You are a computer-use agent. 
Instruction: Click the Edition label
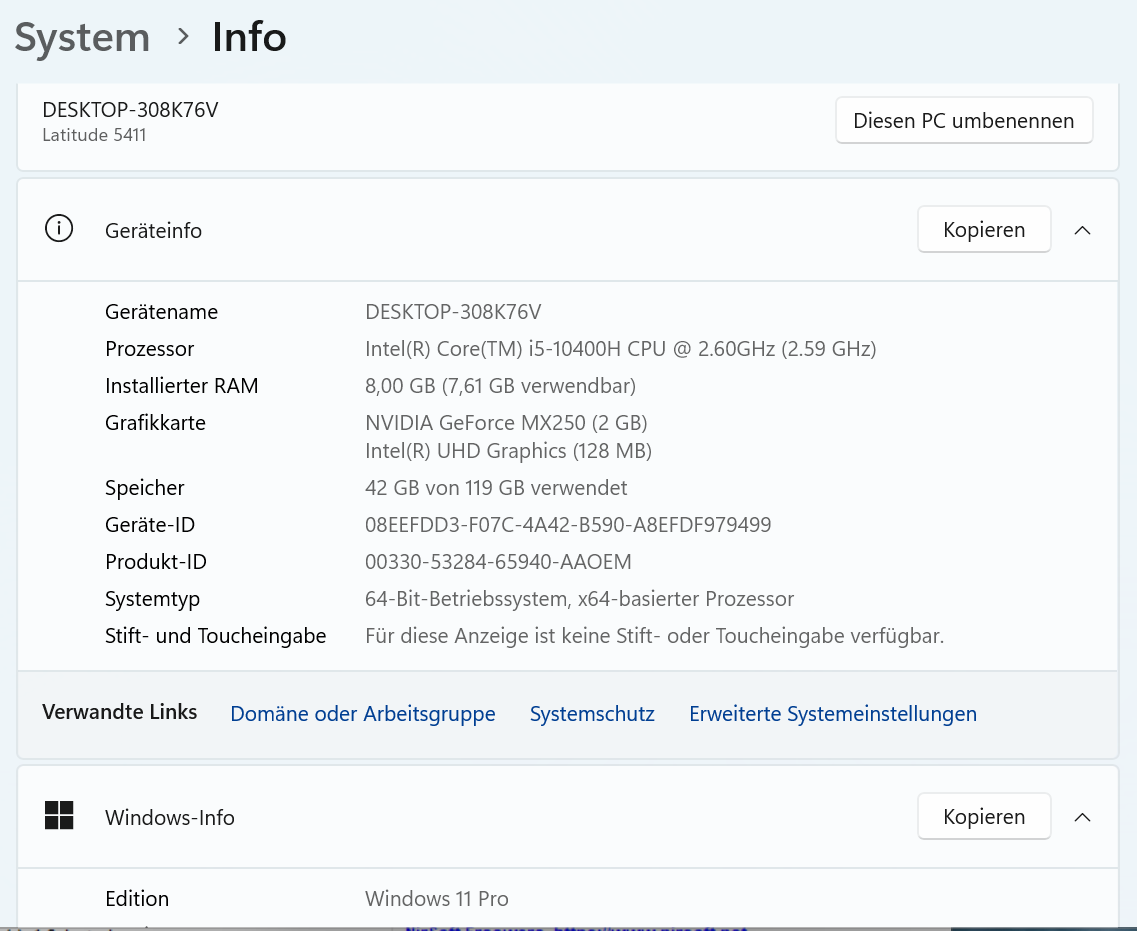click(137, 899)
